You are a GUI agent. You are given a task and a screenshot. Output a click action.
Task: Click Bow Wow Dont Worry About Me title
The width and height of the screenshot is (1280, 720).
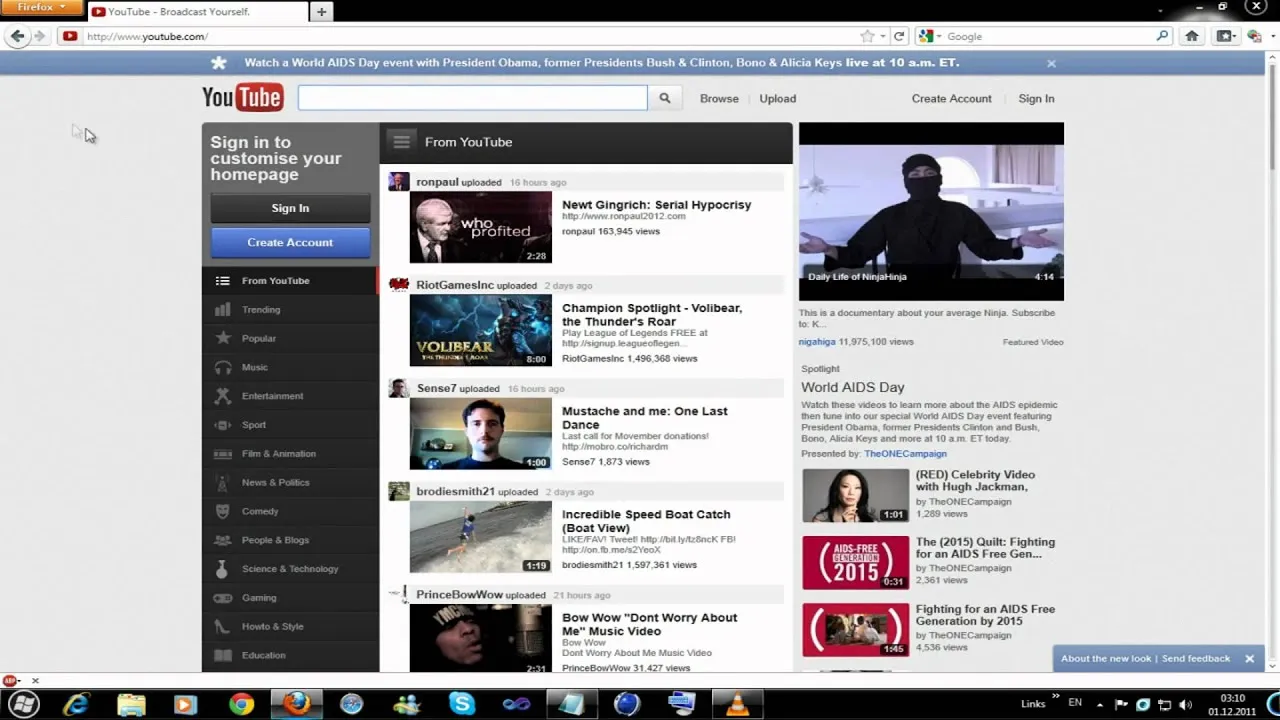[x=649, y=624]
